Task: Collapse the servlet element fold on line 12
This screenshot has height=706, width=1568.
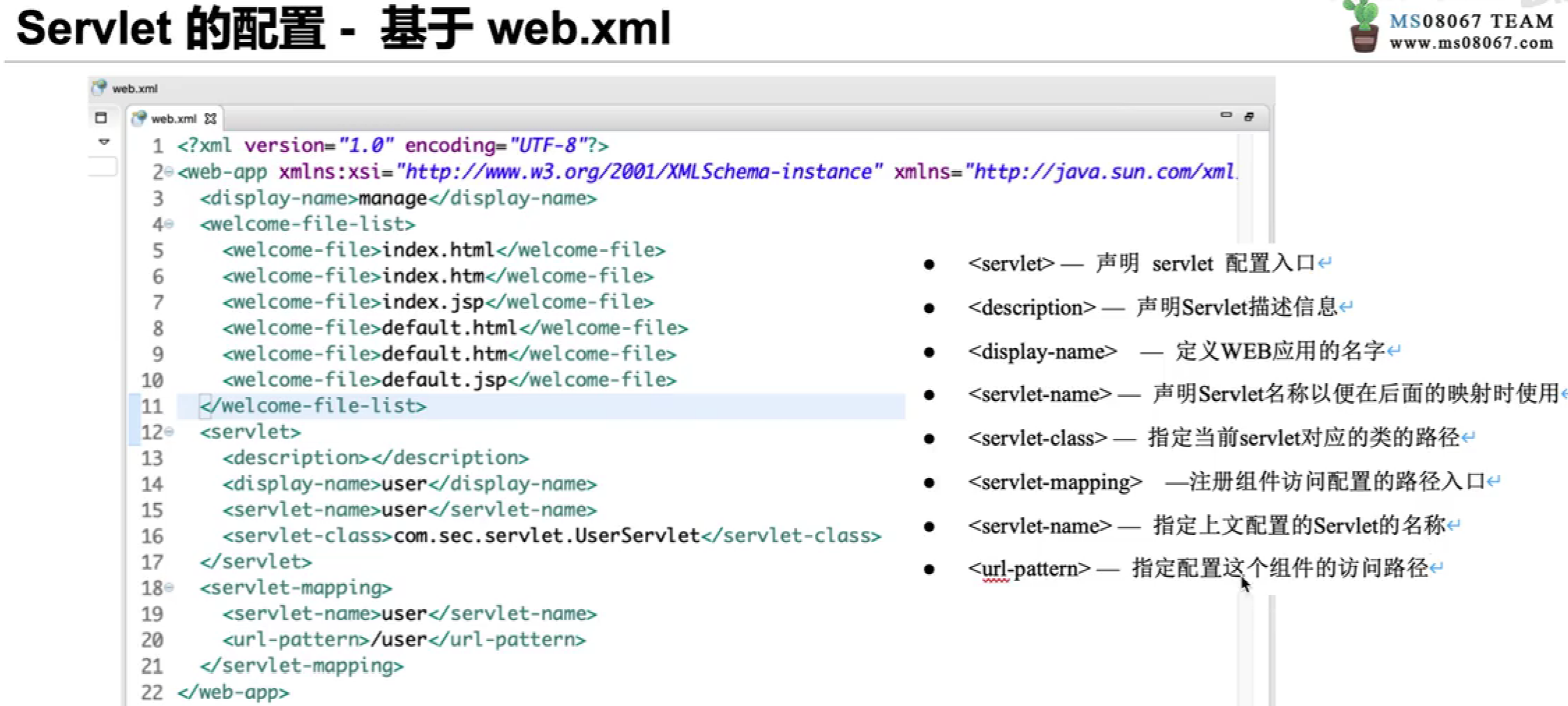Action: 169,432
